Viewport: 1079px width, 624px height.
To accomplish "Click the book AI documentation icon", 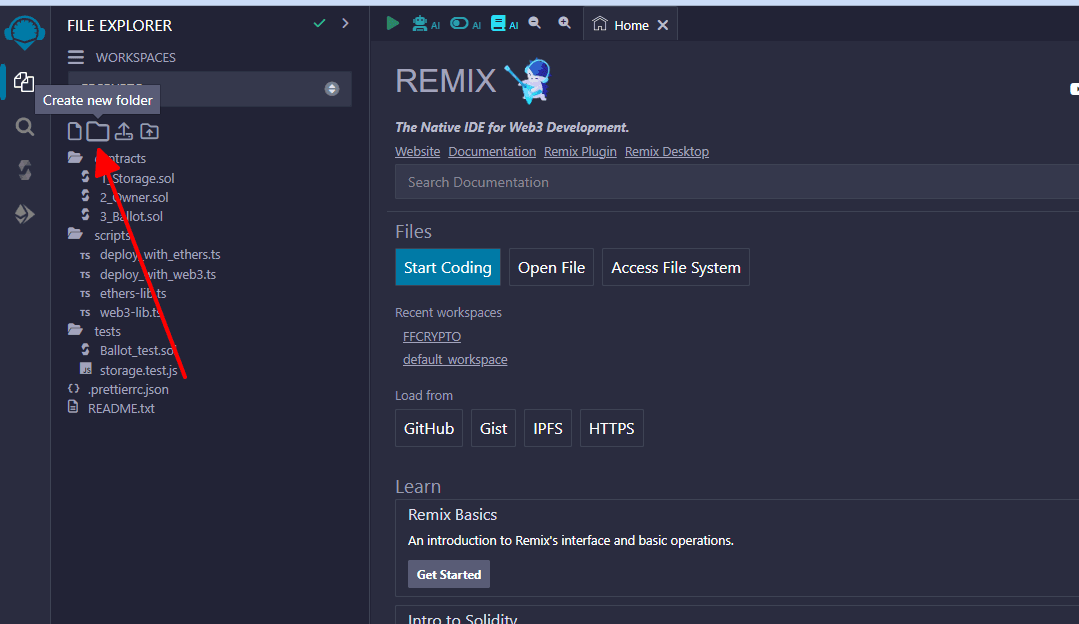I will [x=504, y=24].
